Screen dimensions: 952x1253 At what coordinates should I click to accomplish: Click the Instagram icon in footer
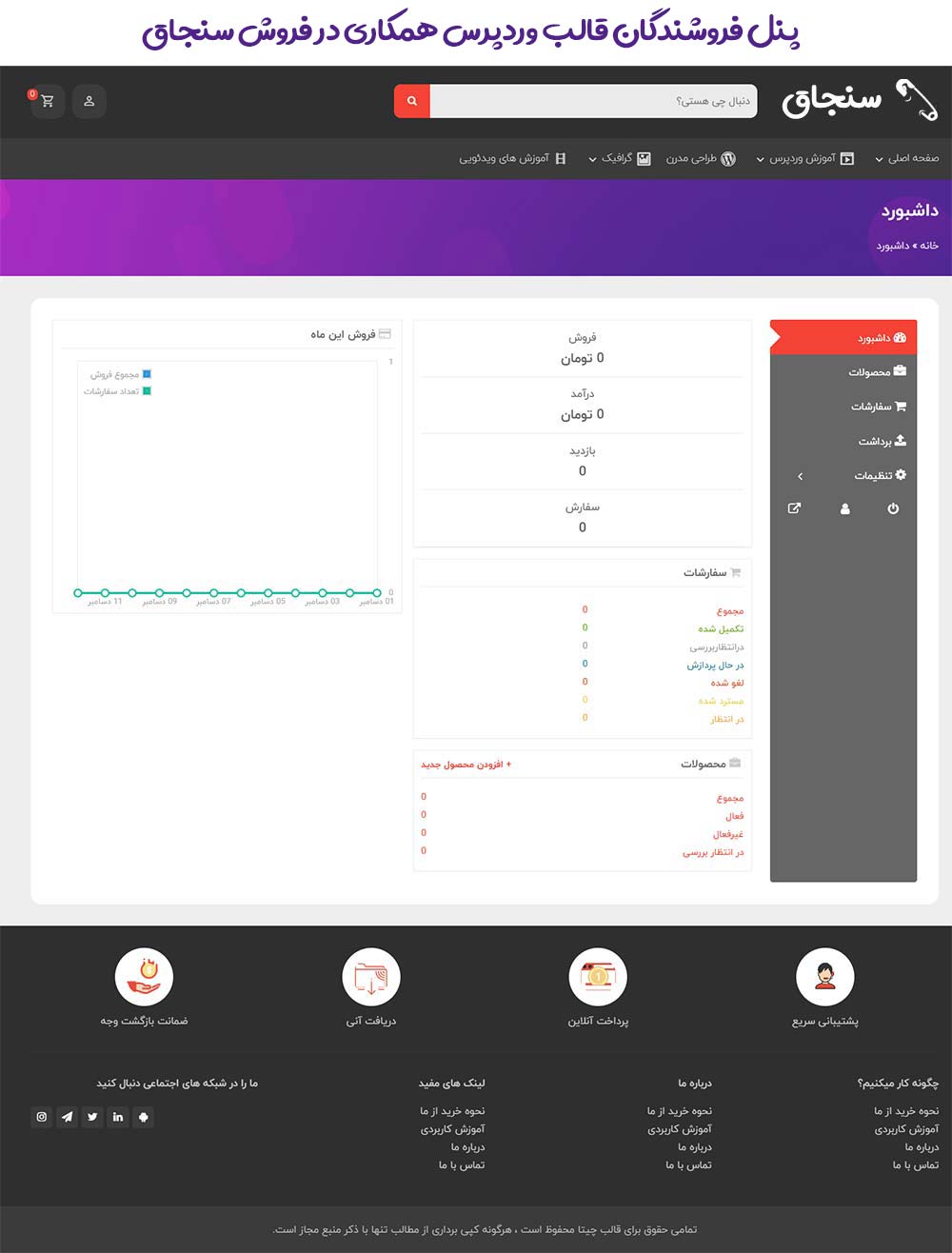tap(41, 1117)
